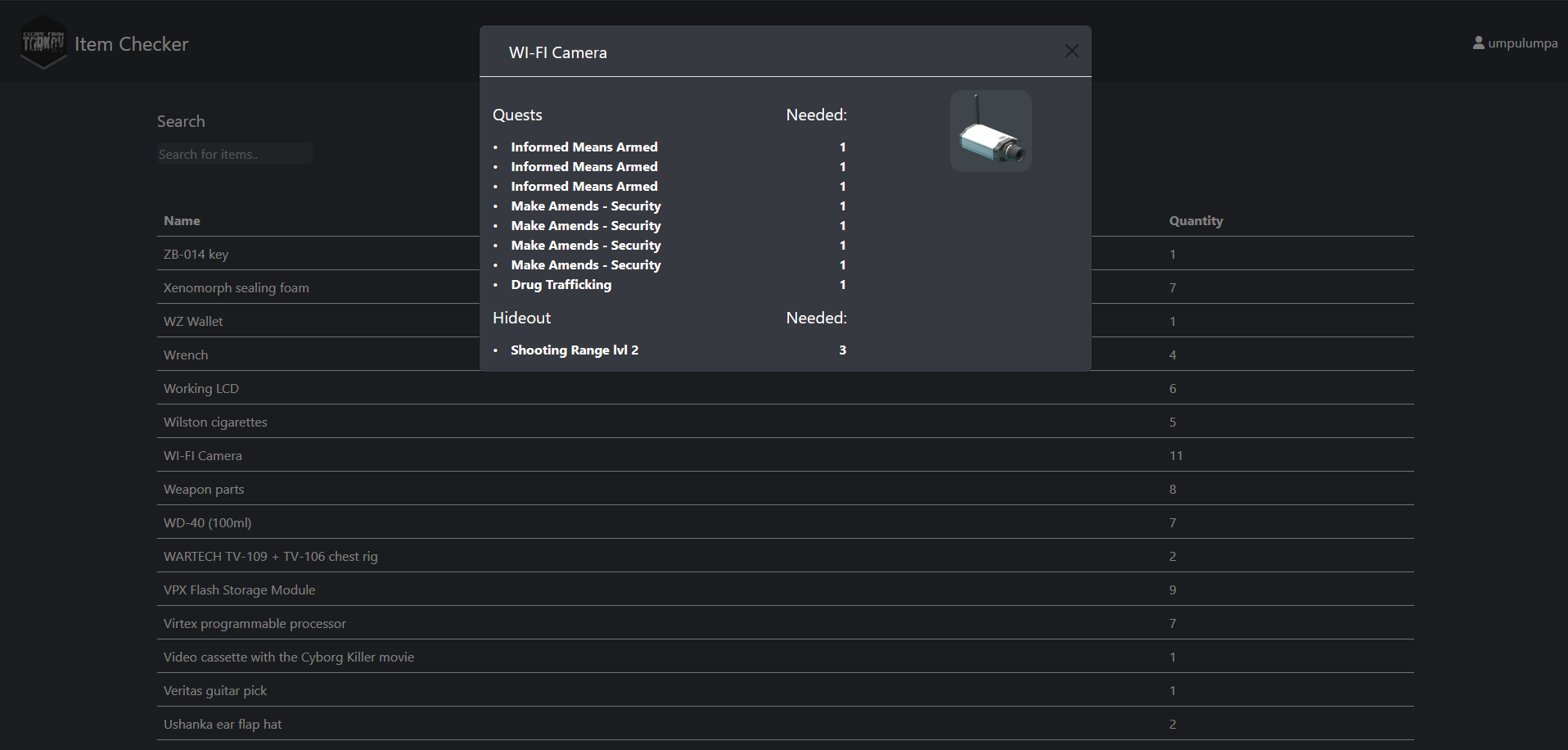Click the Cyborg Killer video cassette row

pos(288,657)
